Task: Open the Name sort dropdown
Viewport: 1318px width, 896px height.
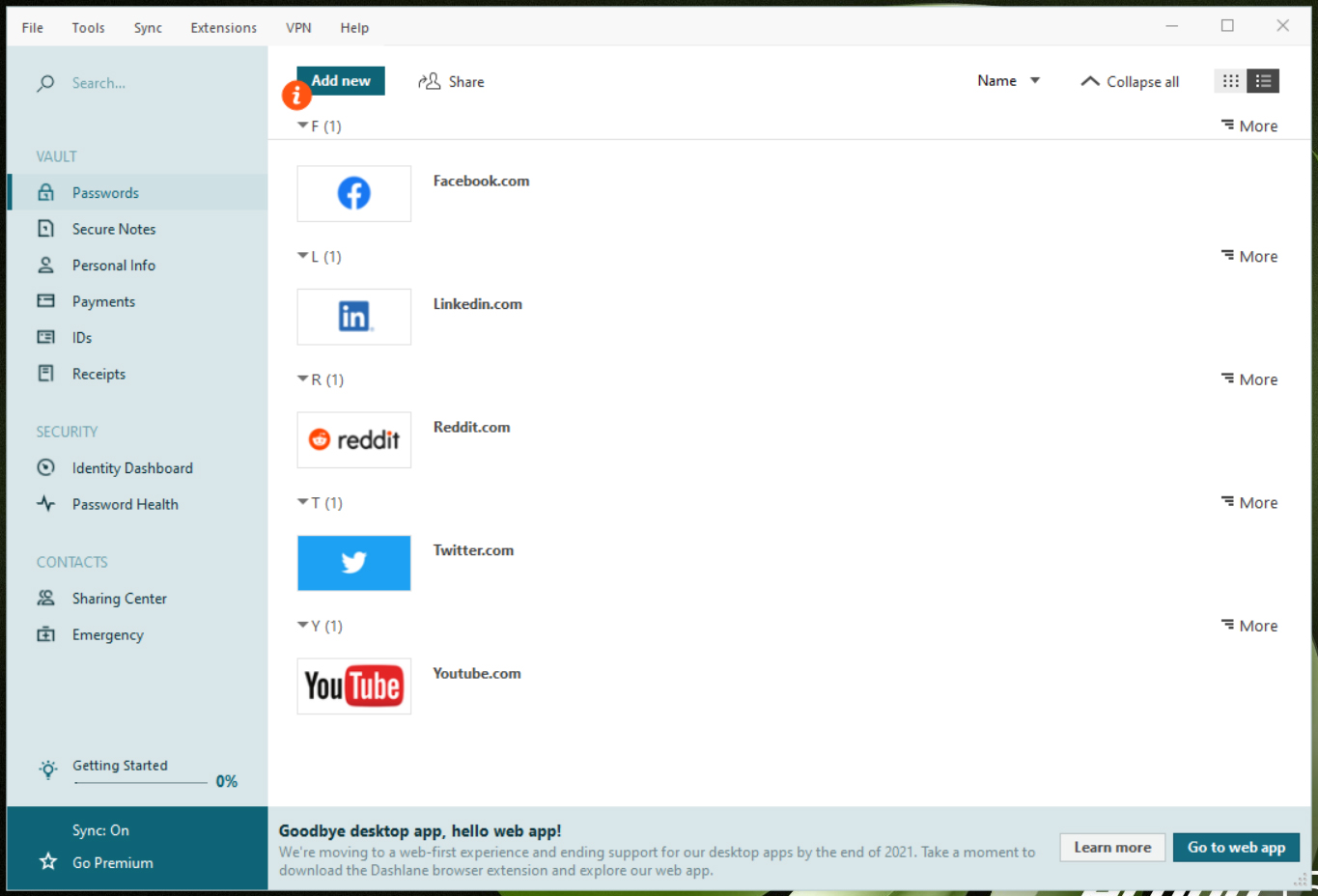Action: click(x=1008, y=81)
